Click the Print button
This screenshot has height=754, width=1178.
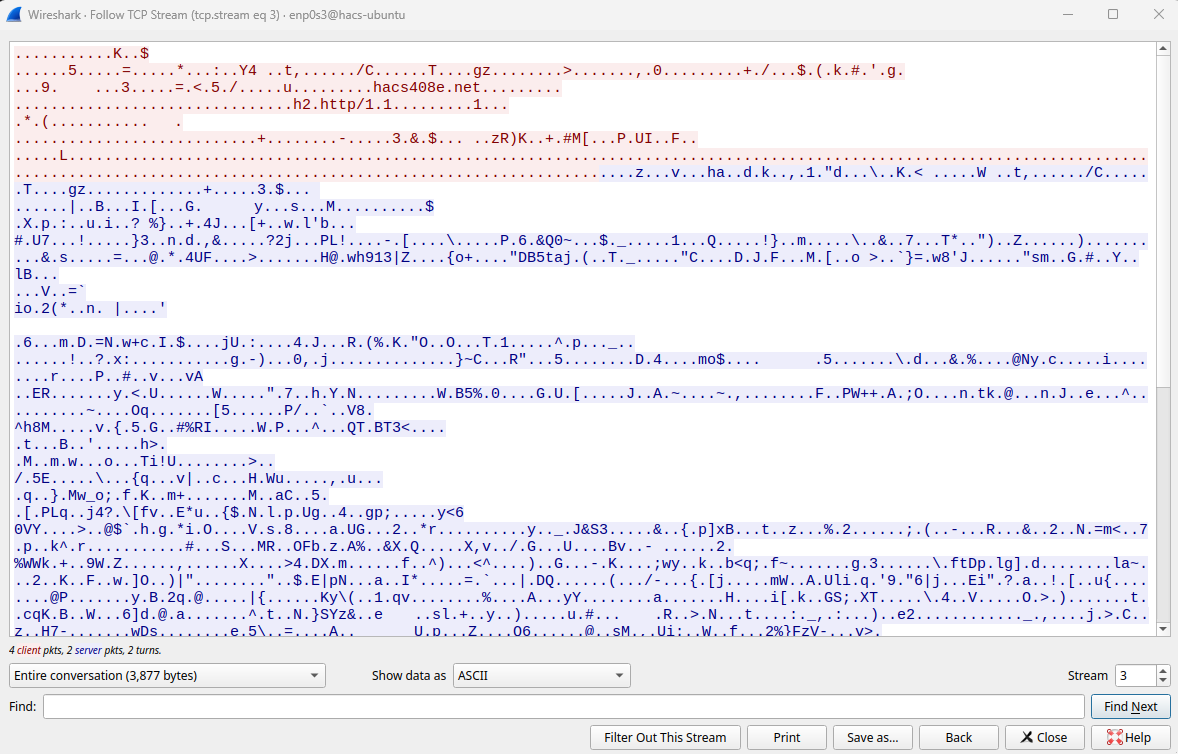click(787, 737)
